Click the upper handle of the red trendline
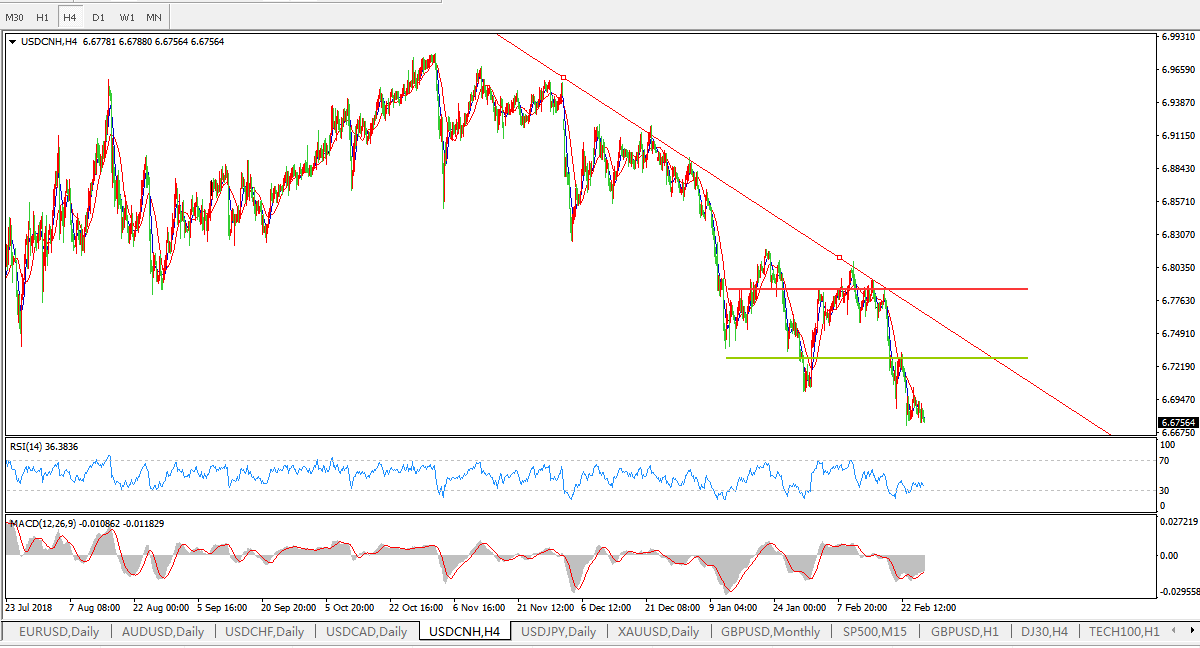Screen dimensions: 1200x648 (x=564, y=77)
